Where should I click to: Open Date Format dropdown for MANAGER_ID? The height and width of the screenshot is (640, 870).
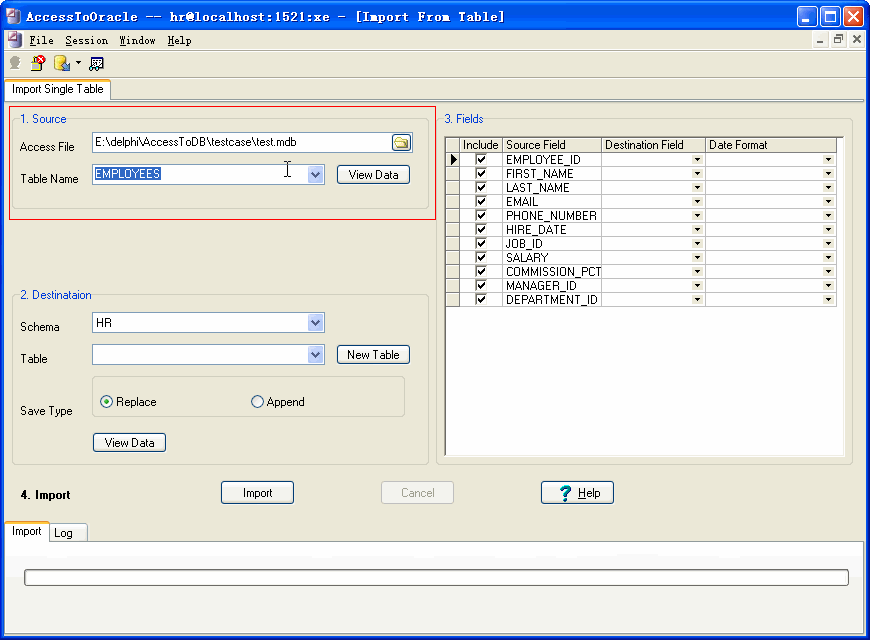[x=828, y=285]
